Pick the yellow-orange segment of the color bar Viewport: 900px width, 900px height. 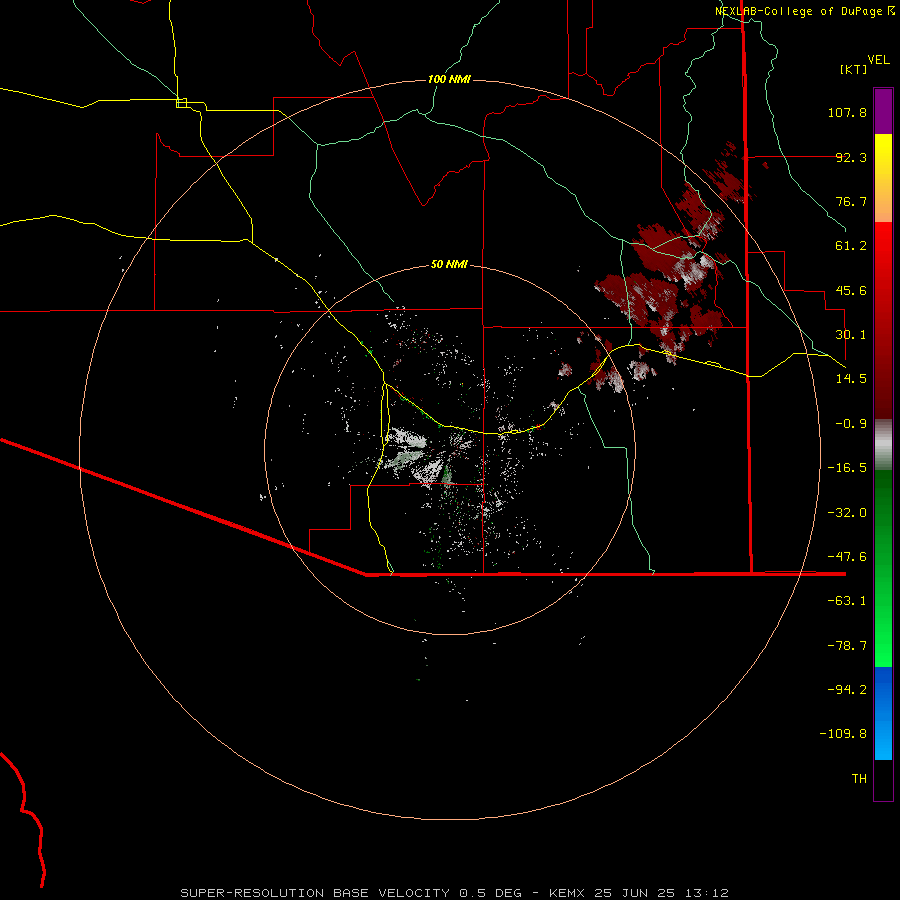click(883, 178)
